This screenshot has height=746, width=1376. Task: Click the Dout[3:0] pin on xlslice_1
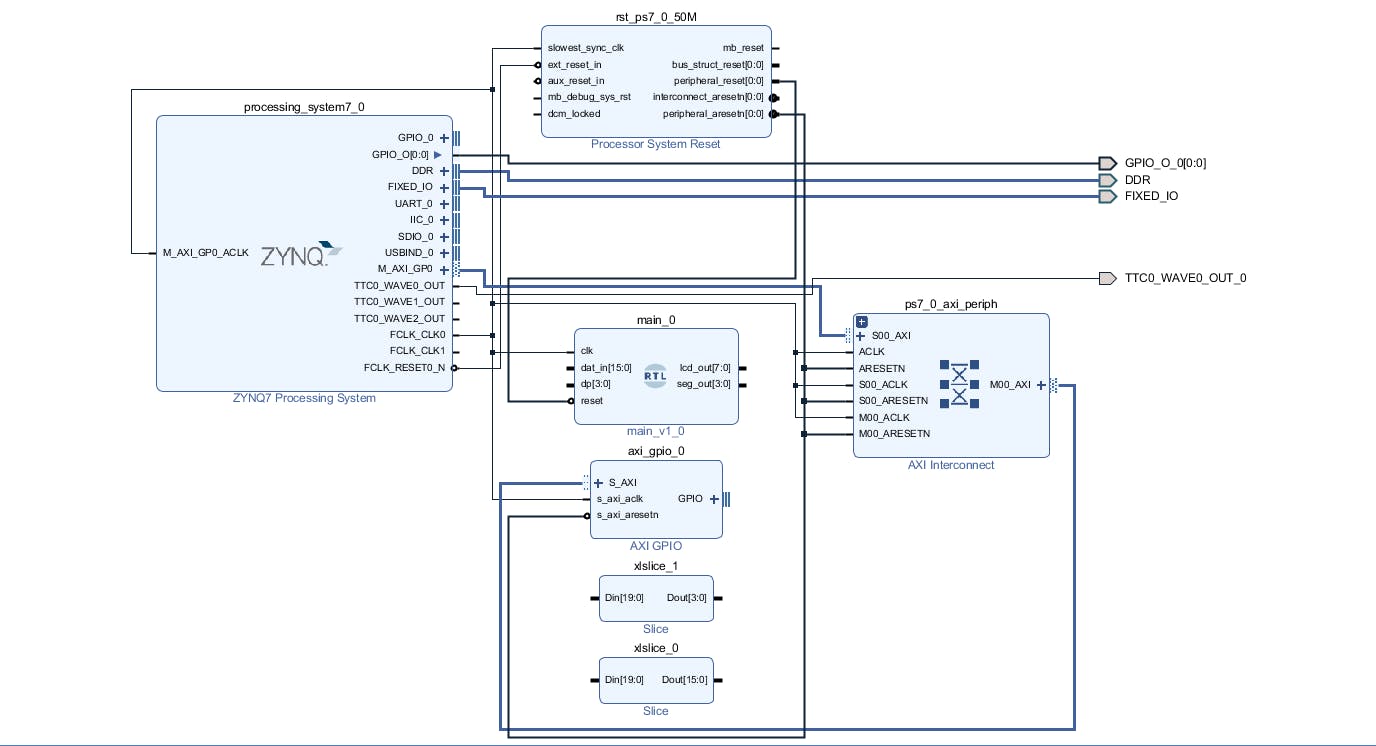(686, 598)
